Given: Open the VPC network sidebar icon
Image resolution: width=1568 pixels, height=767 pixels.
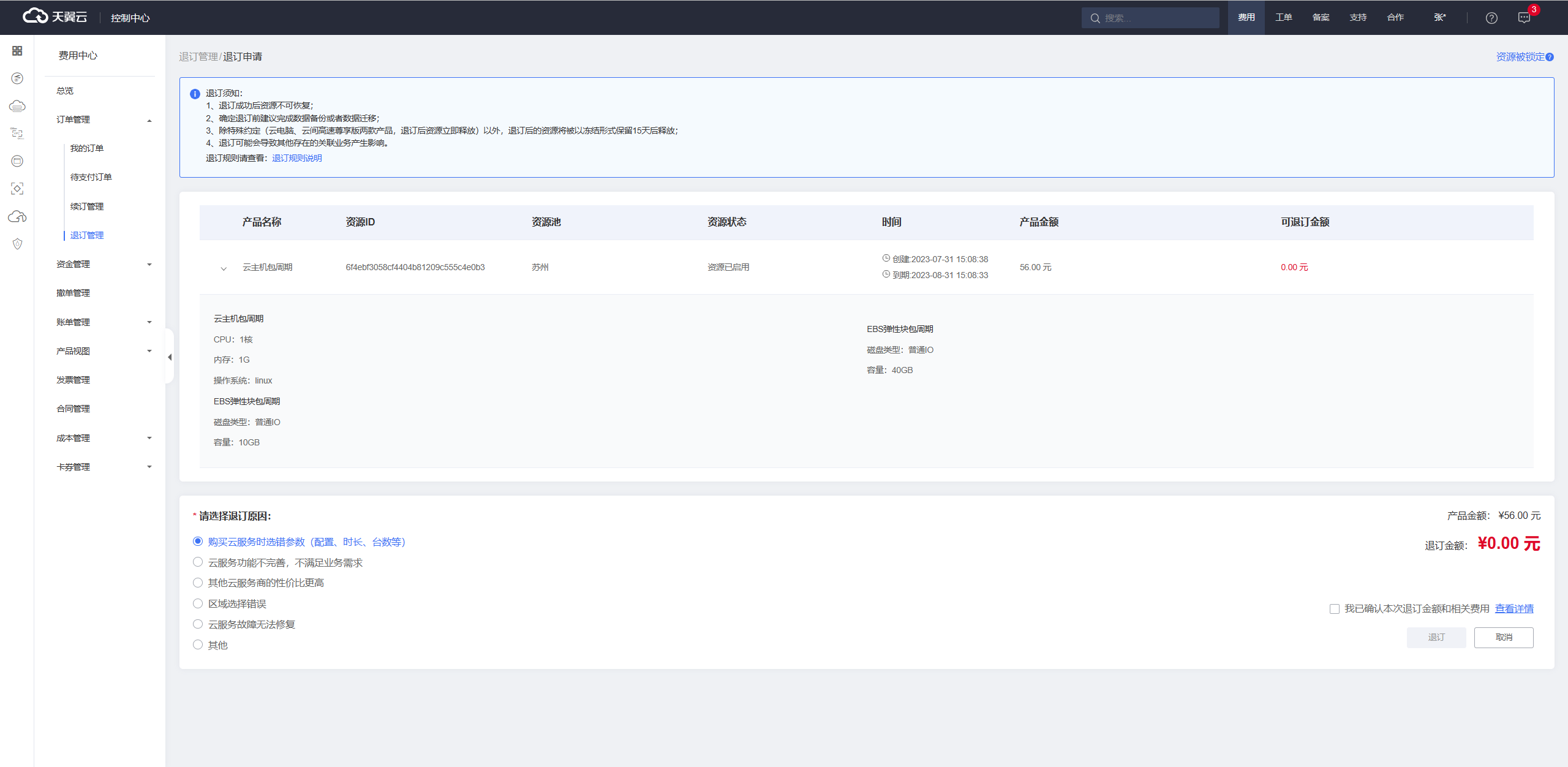Looking at the screenshot, I should pos(17,134).
